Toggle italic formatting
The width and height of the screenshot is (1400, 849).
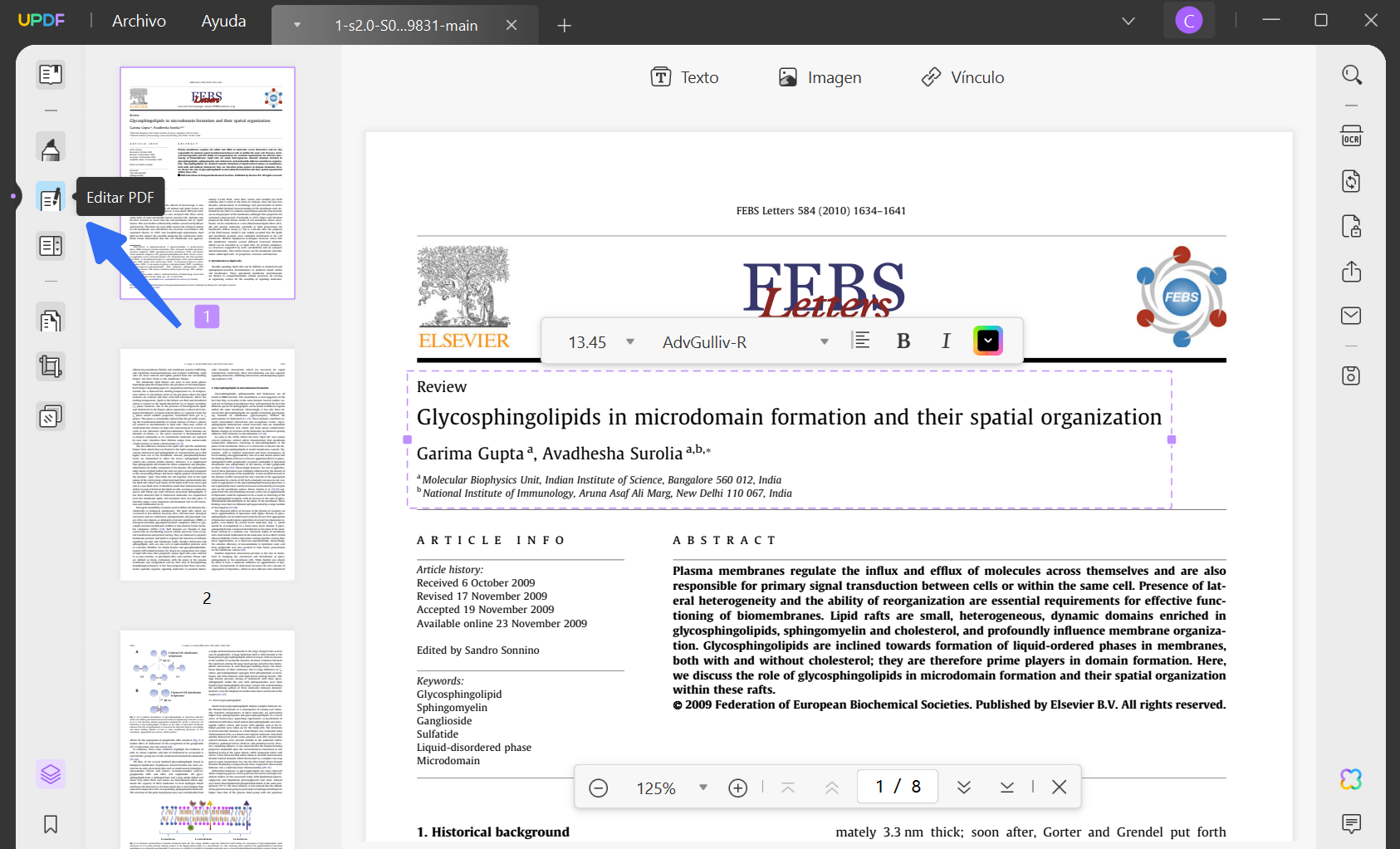[x=946, y=341]
